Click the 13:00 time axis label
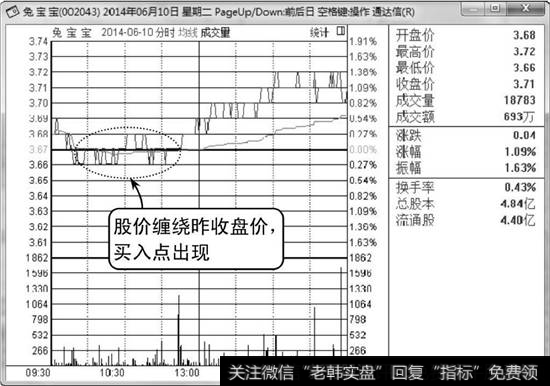The height and width of the screenshot is (386, 550). (x=187, y=373)
